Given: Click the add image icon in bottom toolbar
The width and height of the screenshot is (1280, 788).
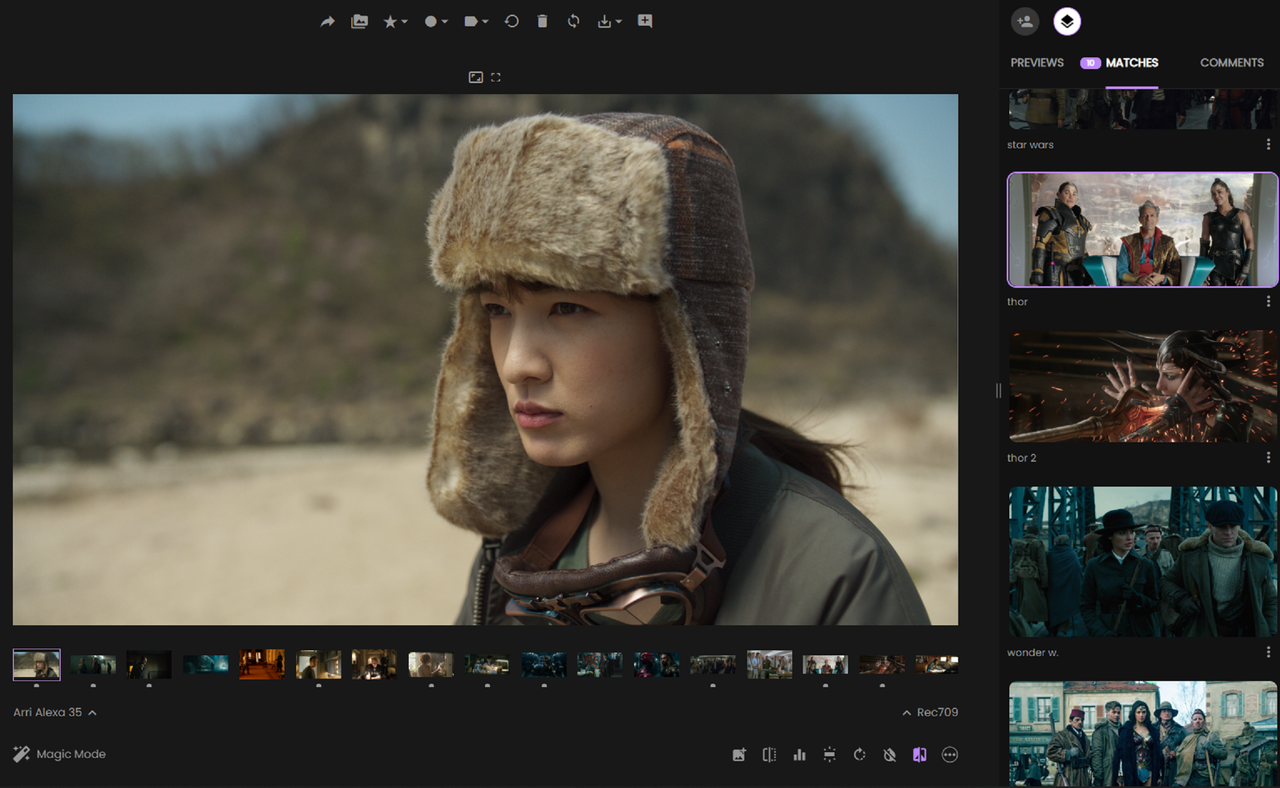Looking at the screenshot, I should click(739, 755).
